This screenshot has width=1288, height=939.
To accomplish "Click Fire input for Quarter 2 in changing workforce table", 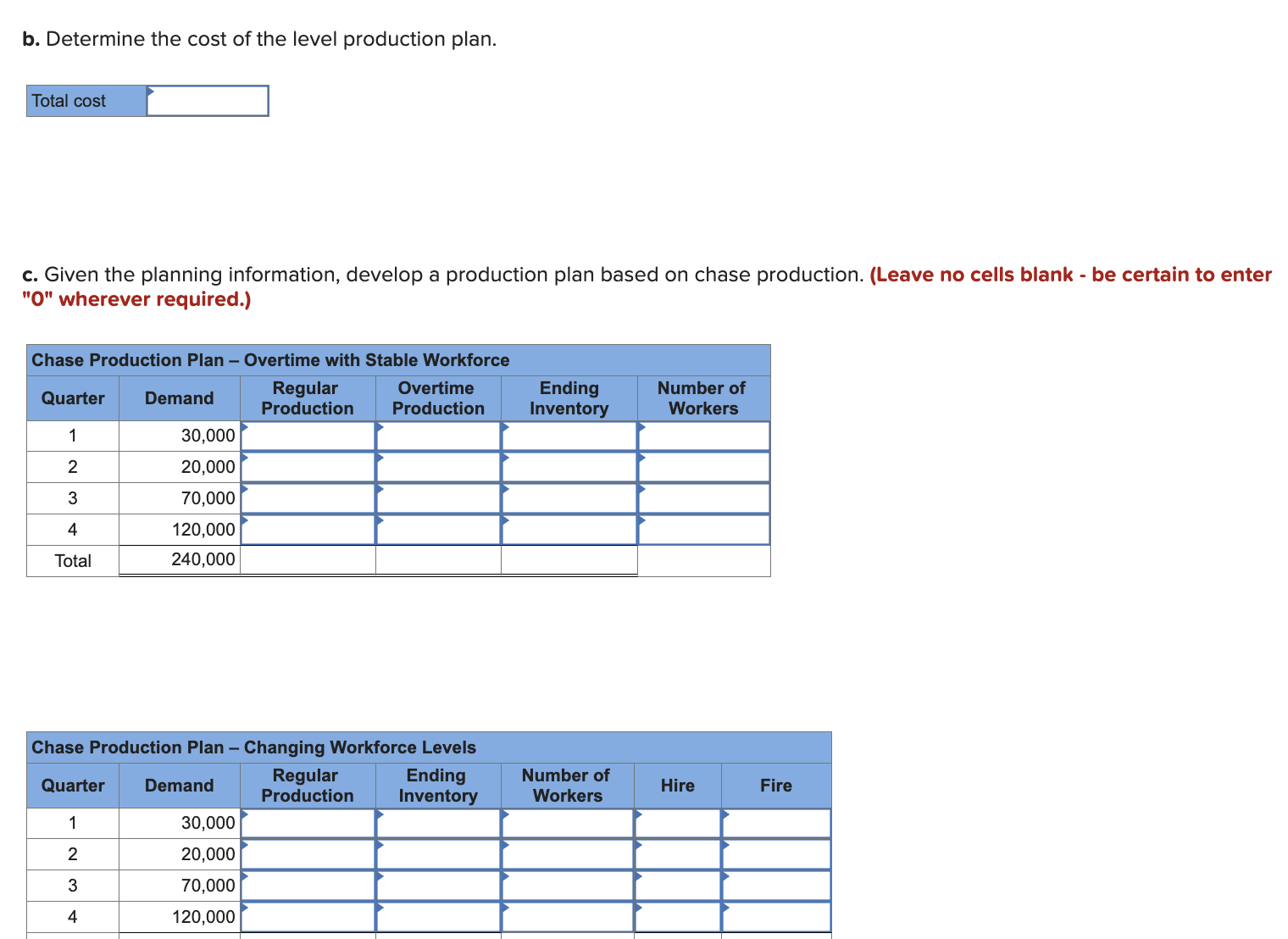I will click(775, 853).
